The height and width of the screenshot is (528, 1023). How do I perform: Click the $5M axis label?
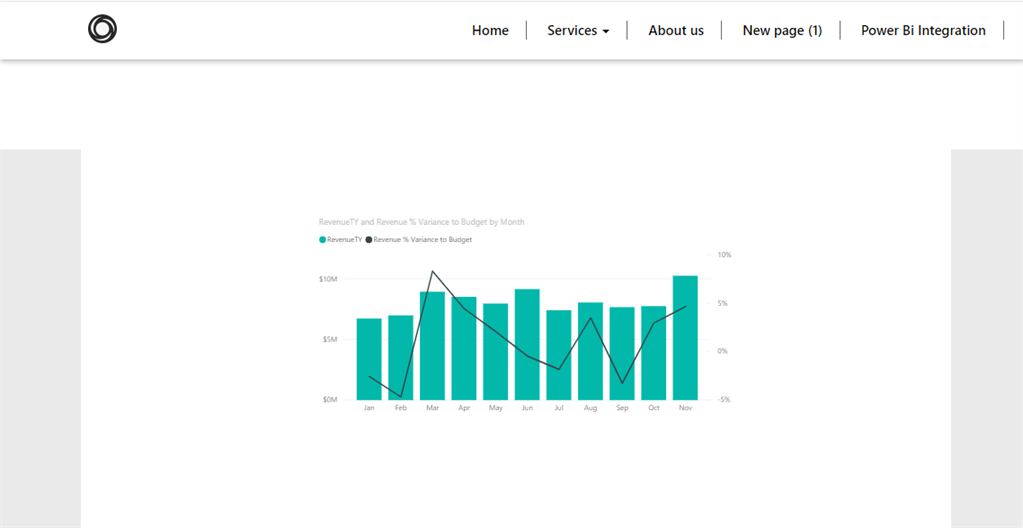point(329,339)
